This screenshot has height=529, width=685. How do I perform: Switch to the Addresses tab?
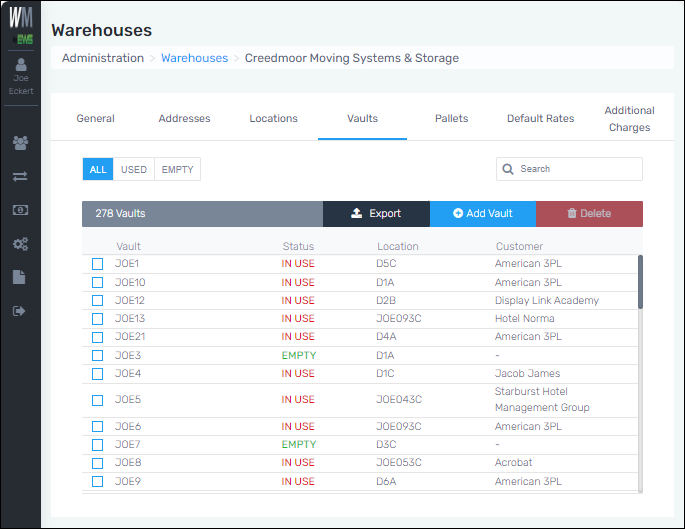tap(184, 118)
